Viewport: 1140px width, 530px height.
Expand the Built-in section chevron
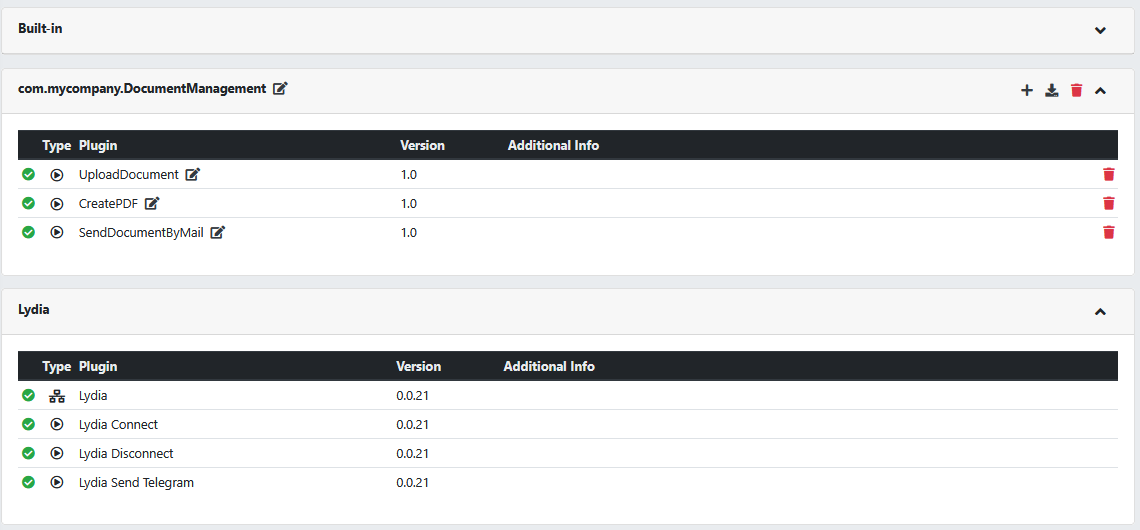1100,31
